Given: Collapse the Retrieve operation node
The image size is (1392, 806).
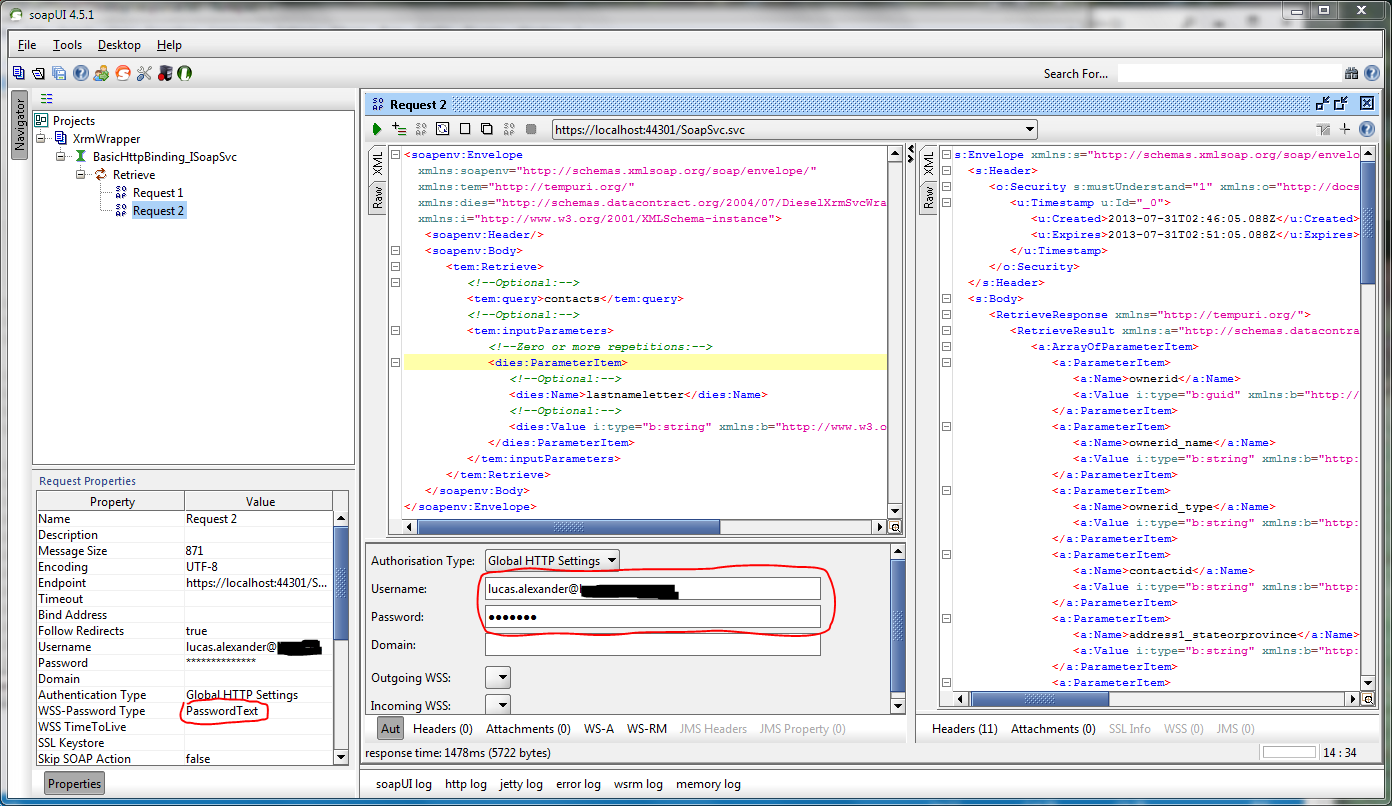Looking at the screenshot, I should tap(80, 175).
